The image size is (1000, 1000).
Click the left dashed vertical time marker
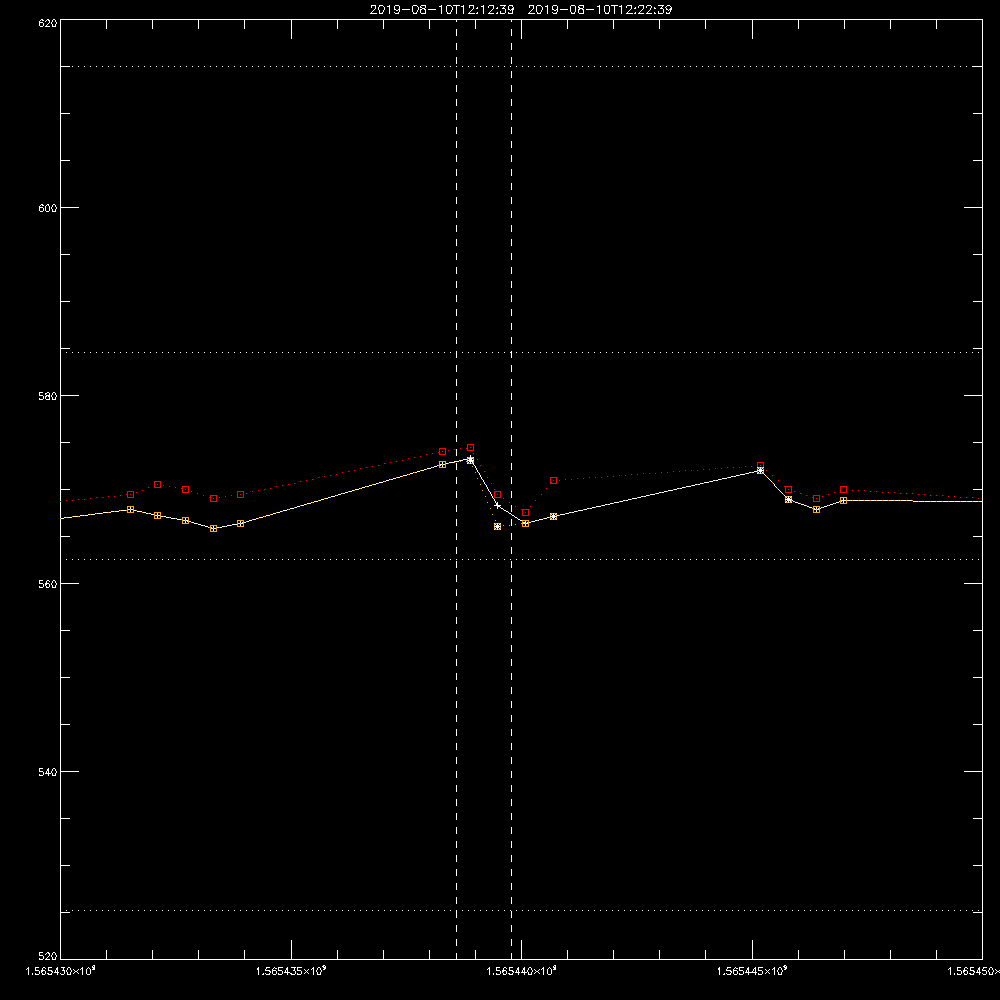click(457, 489)
